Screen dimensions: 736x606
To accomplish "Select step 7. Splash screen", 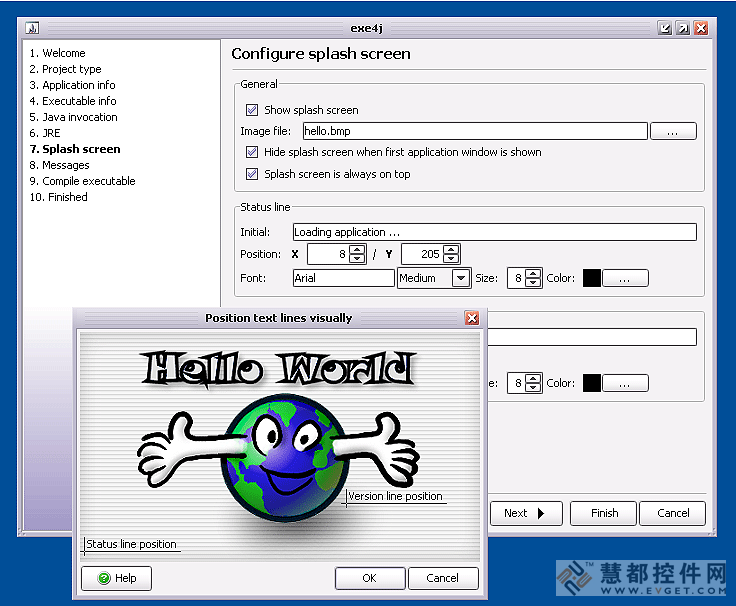I will click(75, 149).
